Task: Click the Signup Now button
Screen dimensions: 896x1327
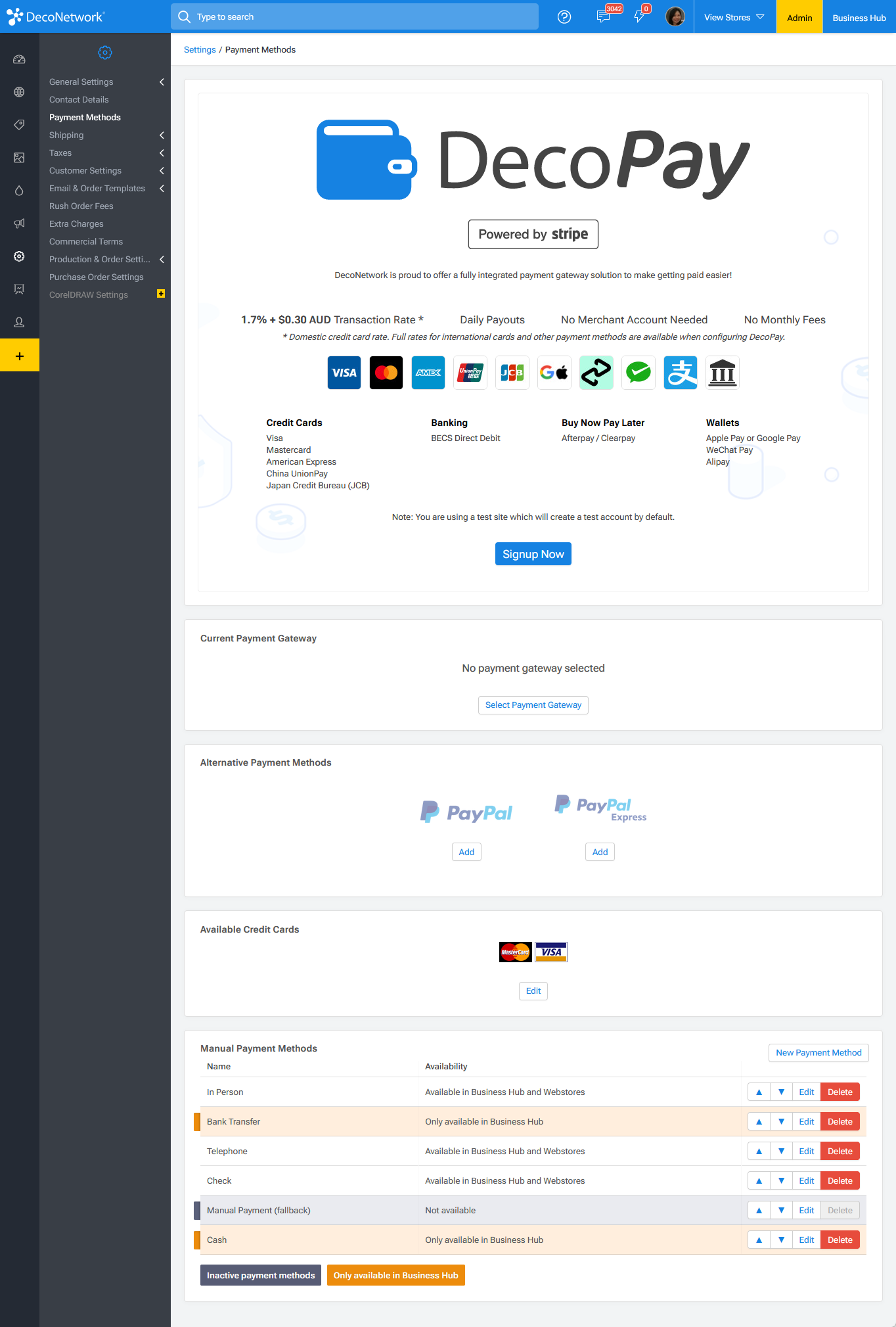Action: 533,553
